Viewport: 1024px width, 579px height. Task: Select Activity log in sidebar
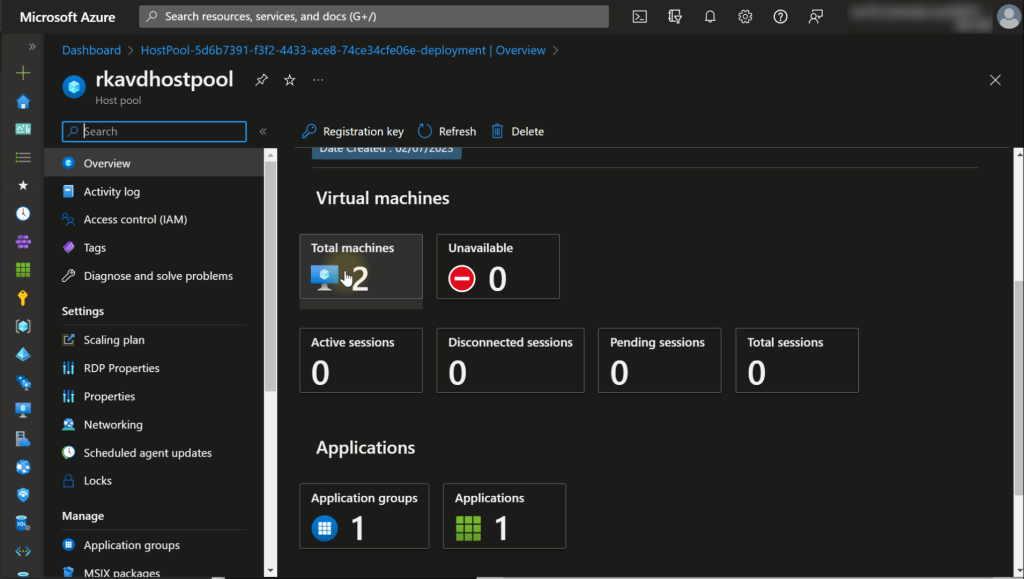pyautogui.click(x=111, y=192)
